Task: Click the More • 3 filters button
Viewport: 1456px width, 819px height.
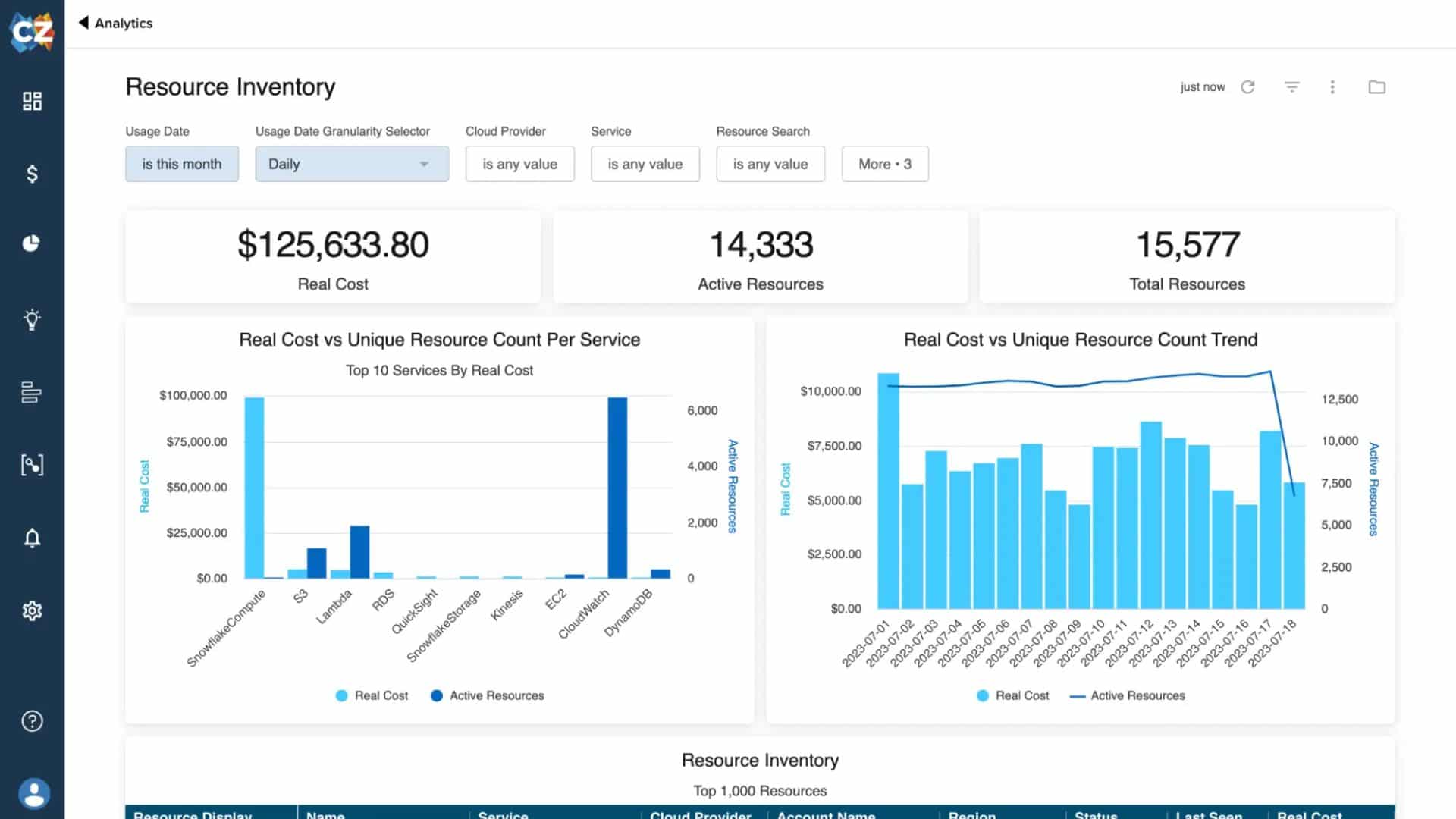Action: (884, 164)
